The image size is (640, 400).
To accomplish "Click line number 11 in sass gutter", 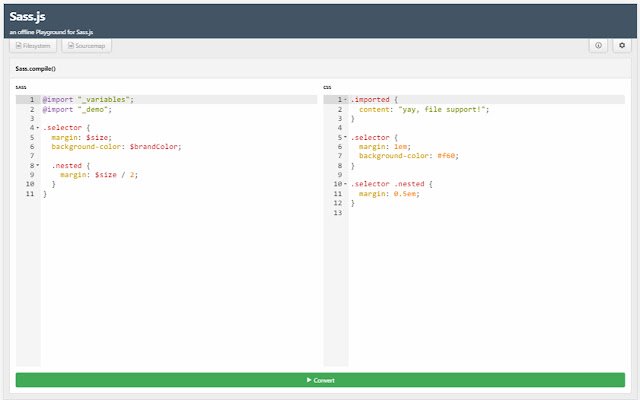I will pyautogui.click(x=30, y=194).
